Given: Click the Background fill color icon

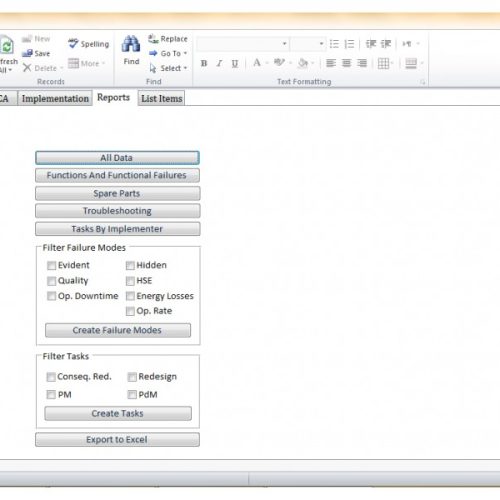Looking at the screenshot, I should (303, 63).
